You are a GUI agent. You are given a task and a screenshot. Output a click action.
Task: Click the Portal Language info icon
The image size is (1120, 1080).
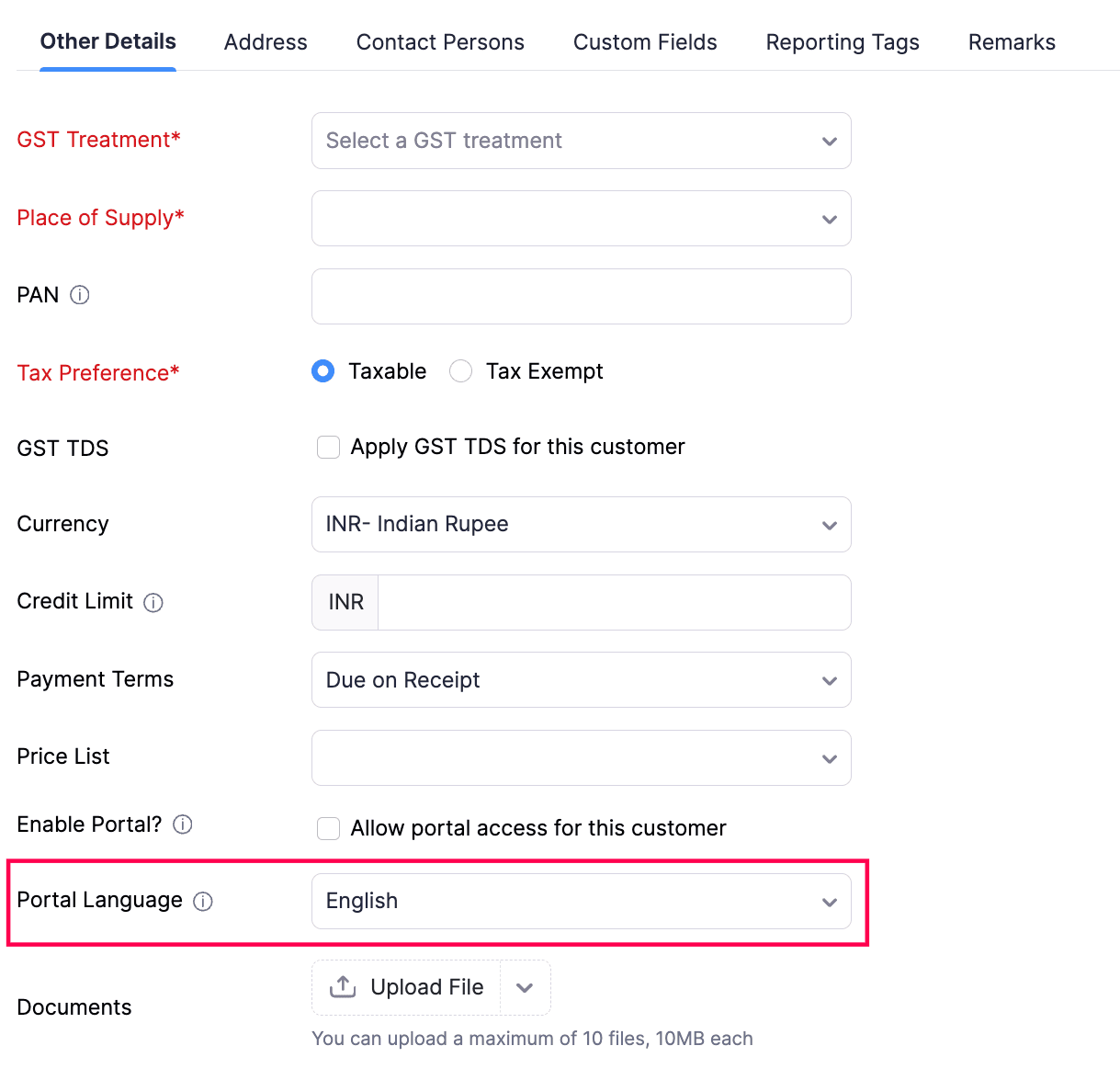tap(203, 902)
